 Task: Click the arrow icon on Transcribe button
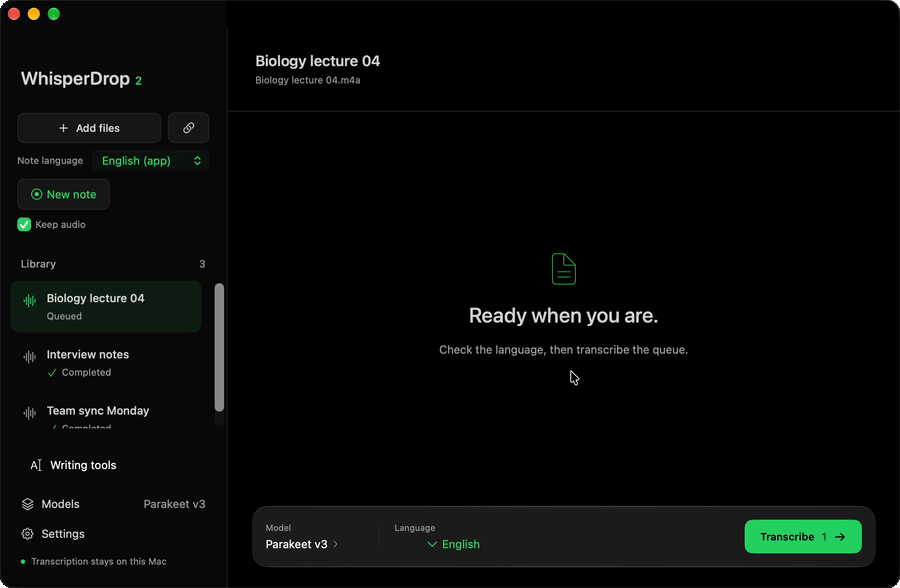(840, 537)
